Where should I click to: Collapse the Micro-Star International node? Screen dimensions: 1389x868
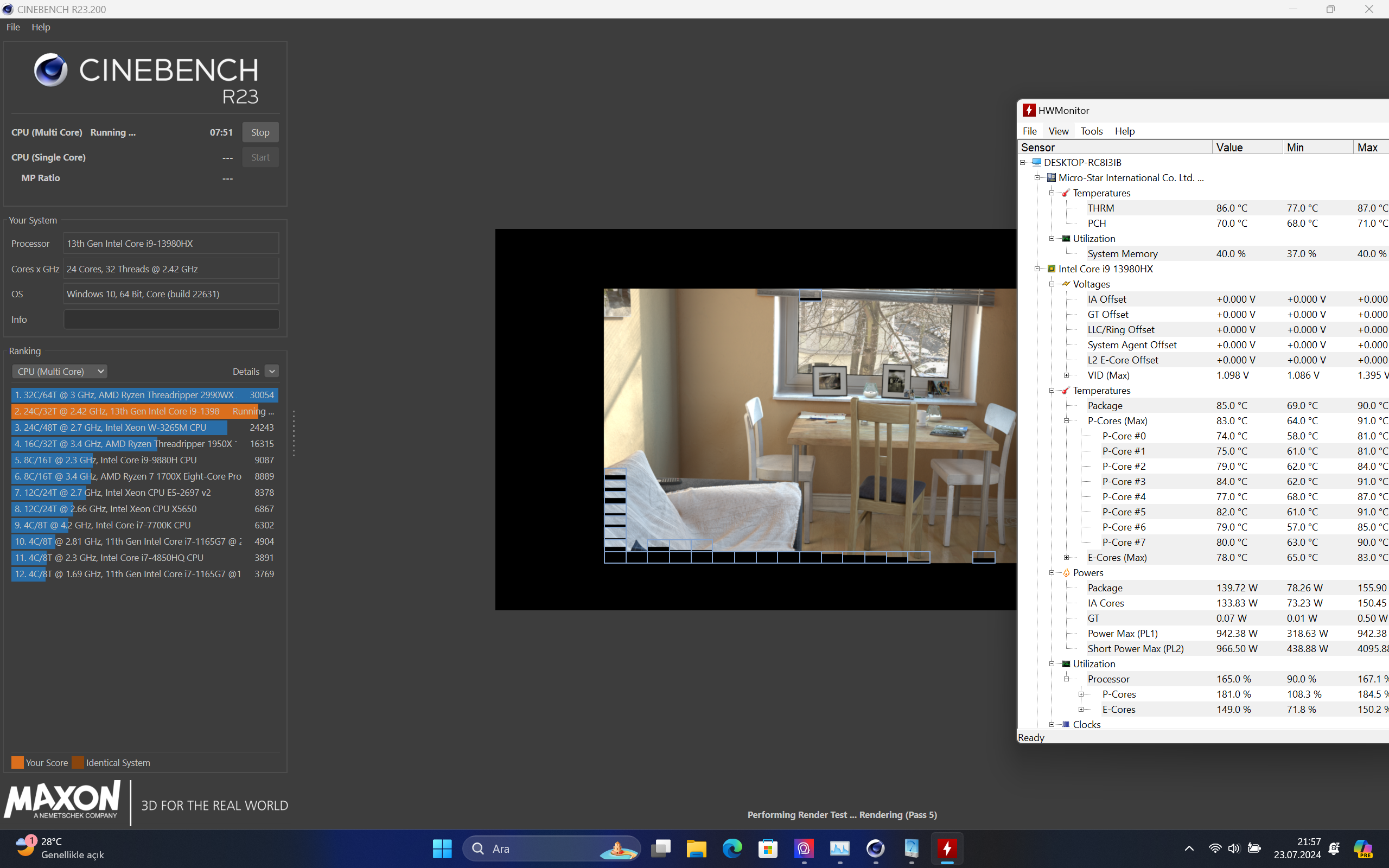pyautogui.click(x=1037, y=177)
